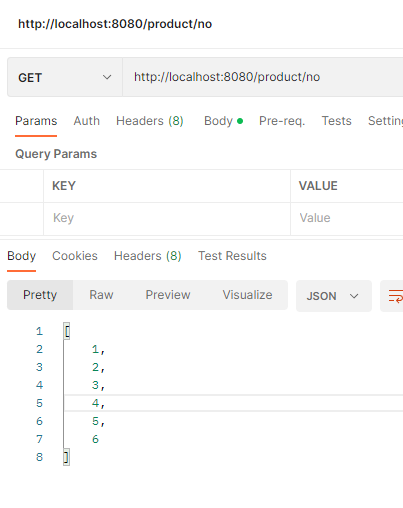The height and width of the screenshot is (508, 403).
Task: Switch to the request Params tab
Action: pos(36,121)
